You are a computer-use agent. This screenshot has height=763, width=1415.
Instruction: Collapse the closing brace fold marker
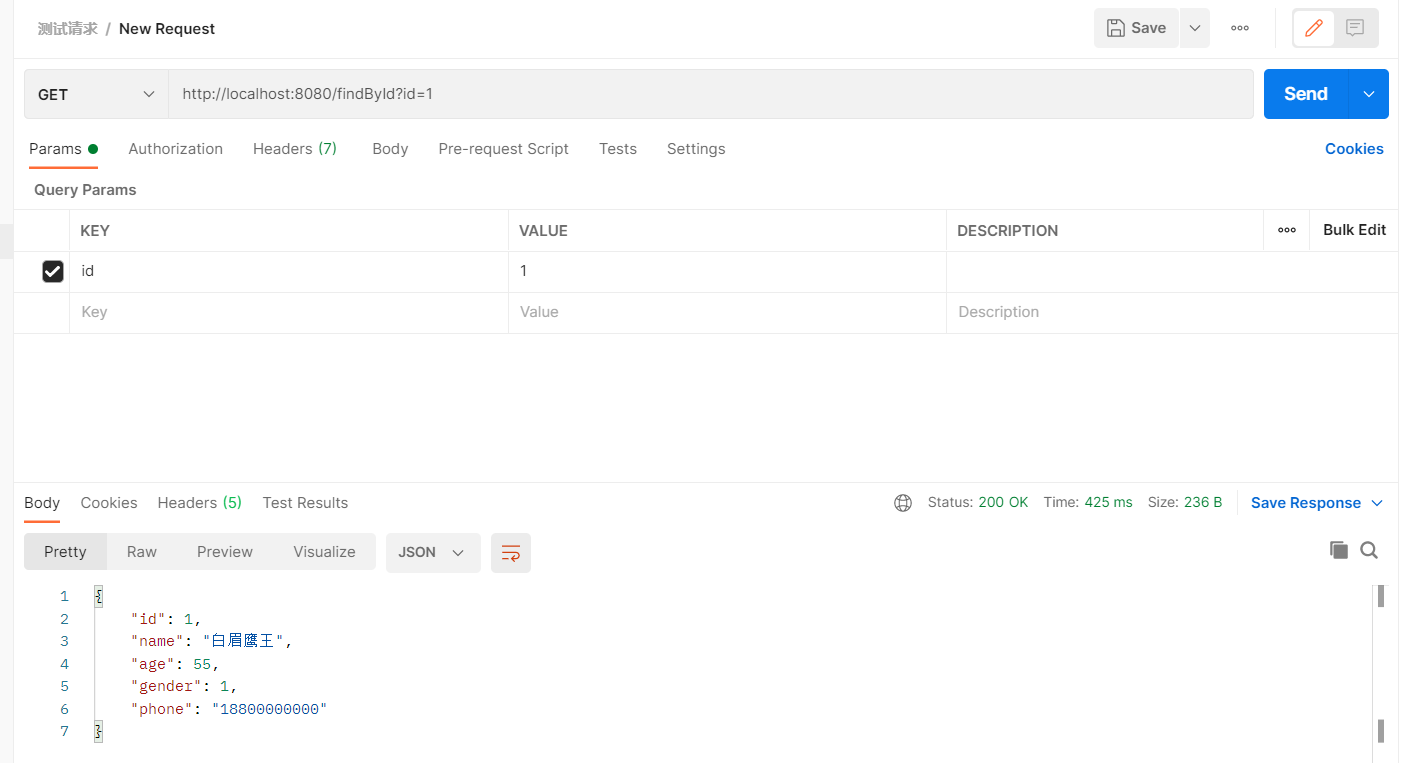click(97, 730)
